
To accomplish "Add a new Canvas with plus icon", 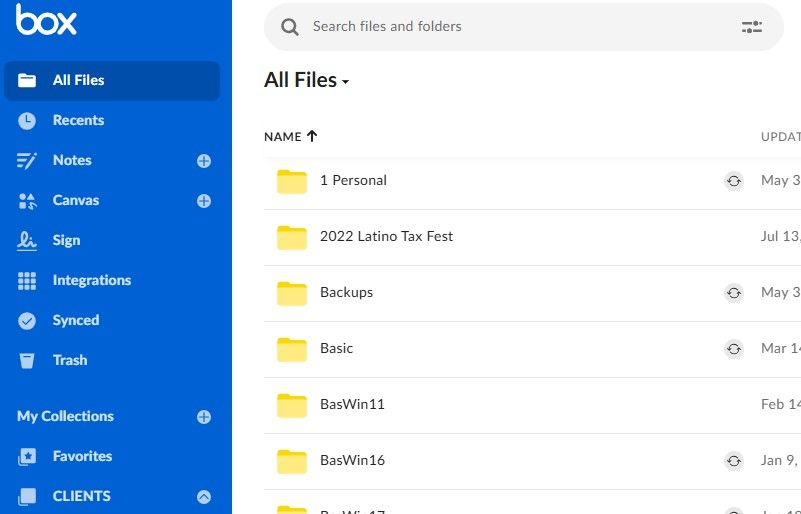I will tap(204, 201).
